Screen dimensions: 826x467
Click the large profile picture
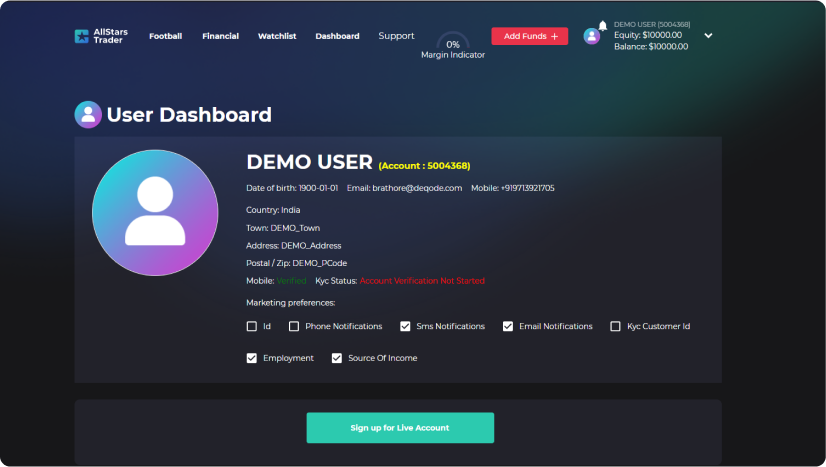coord(155,212)
